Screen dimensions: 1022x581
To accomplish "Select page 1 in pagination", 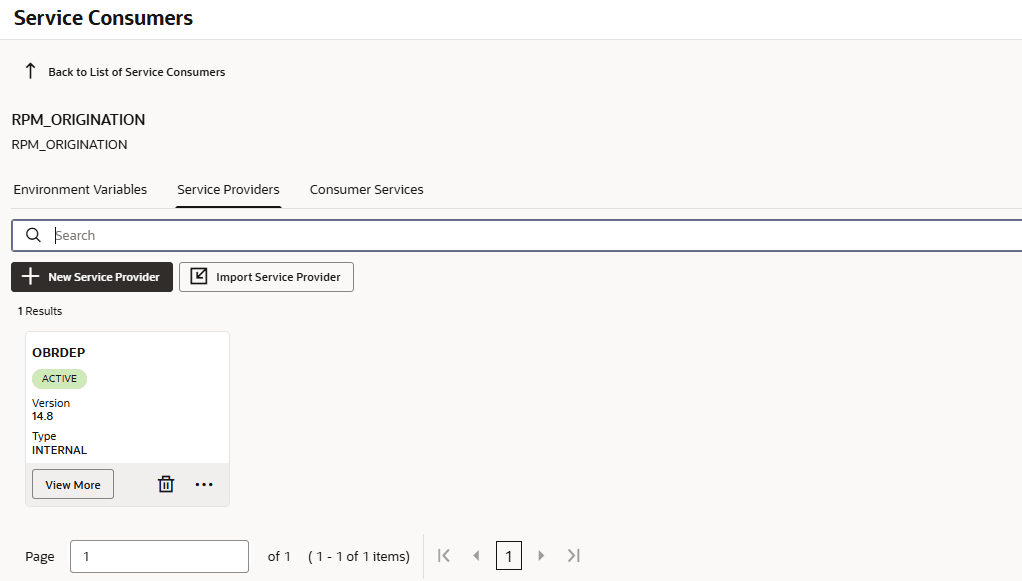I will (x=508, y=556).
